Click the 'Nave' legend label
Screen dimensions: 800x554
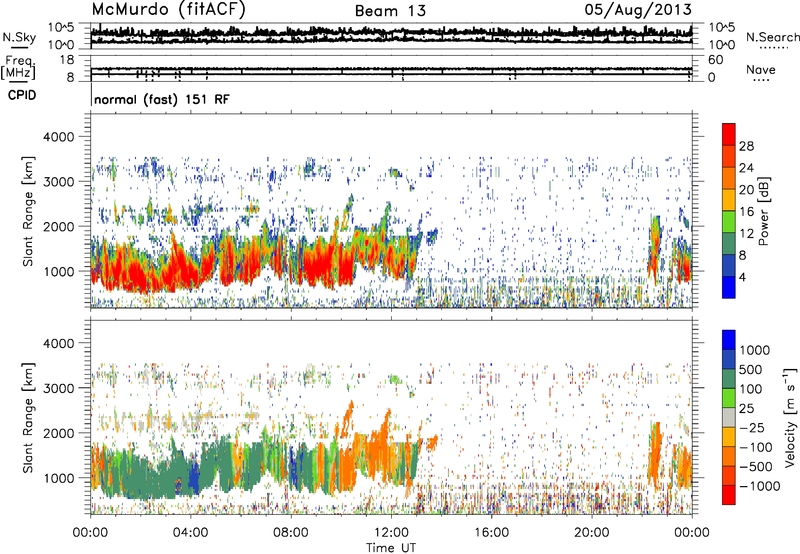761,69
